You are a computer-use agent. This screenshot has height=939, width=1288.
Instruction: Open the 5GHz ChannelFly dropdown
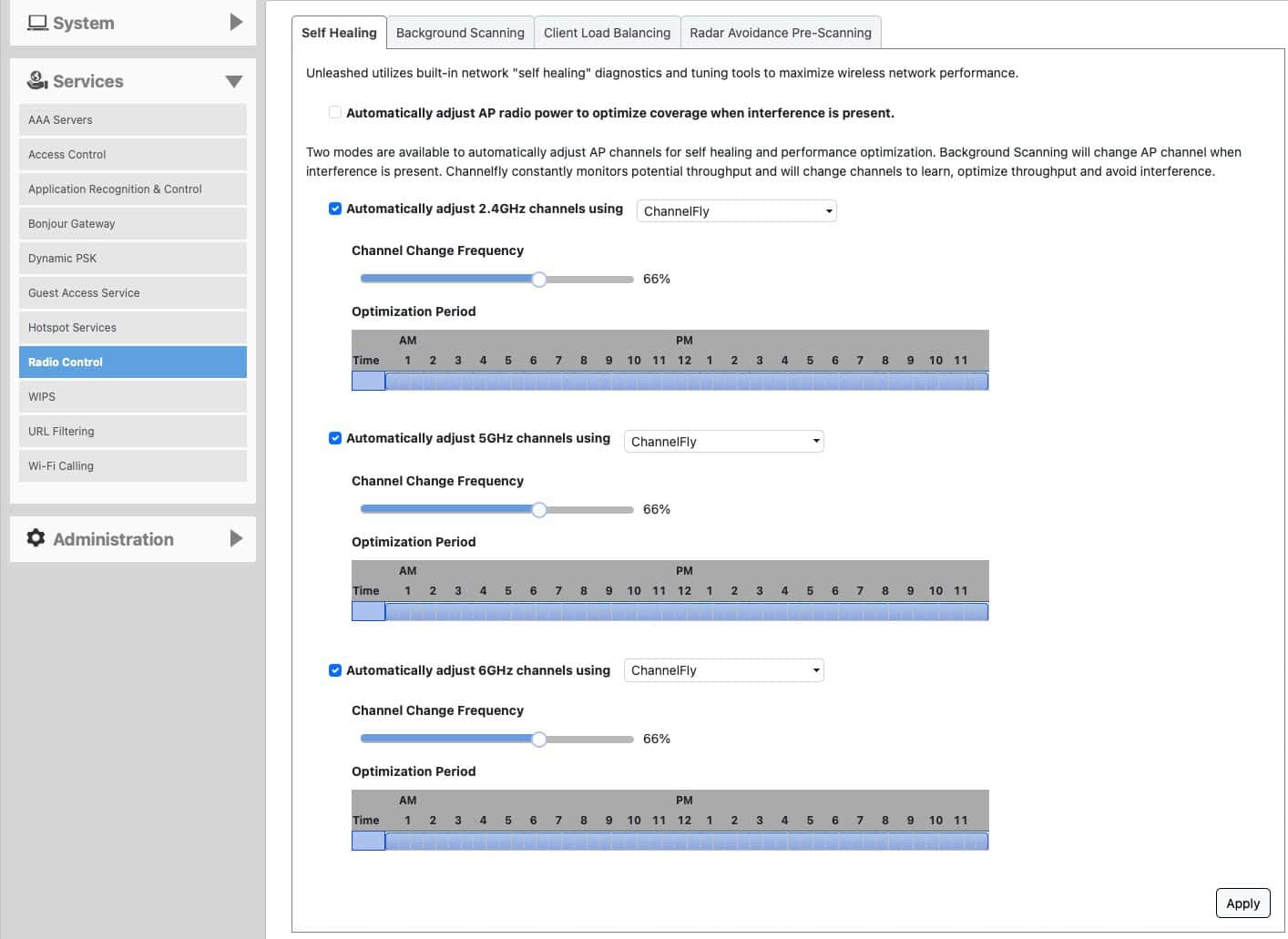(723, 441)
